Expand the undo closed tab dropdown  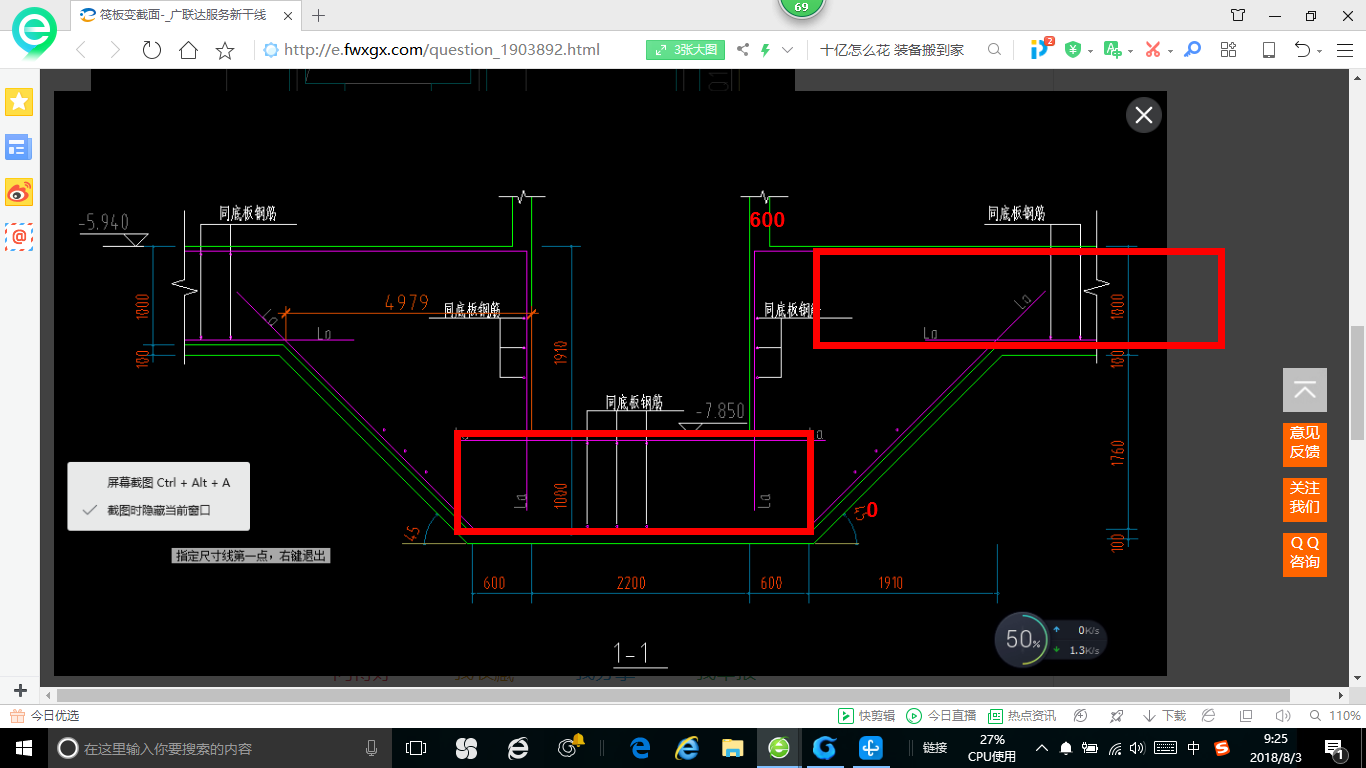[x=1320, y=50]
